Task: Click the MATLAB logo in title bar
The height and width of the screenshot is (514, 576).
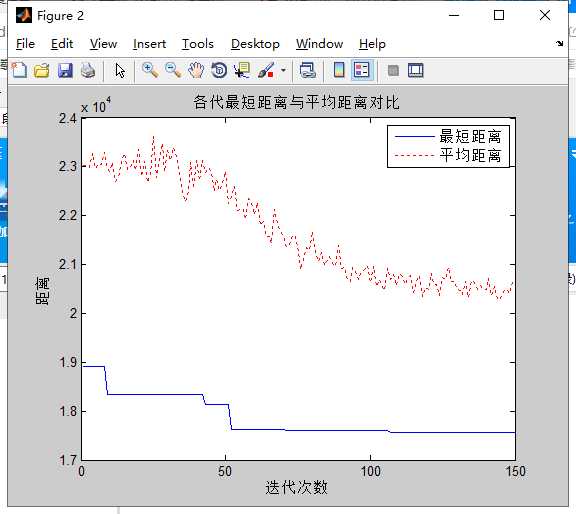Action: (24, 15)
